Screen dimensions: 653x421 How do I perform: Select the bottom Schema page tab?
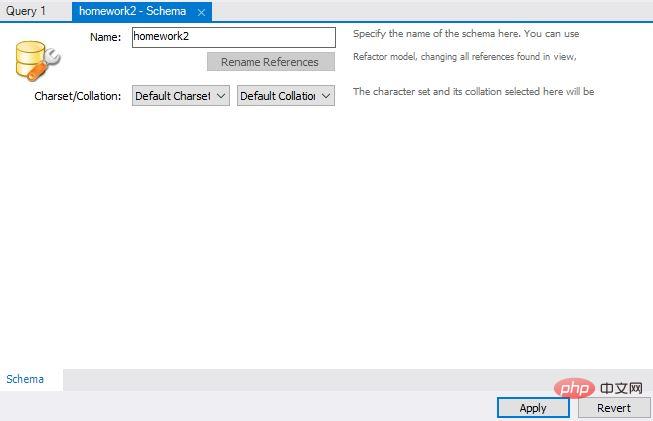[25, 379]
